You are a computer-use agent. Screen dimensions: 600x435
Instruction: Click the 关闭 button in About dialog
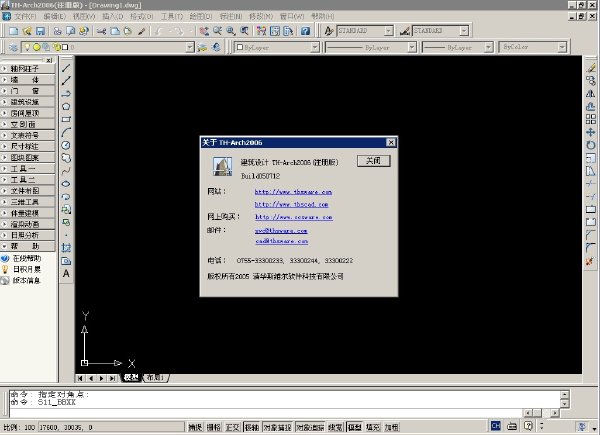[x=373, y=161]
